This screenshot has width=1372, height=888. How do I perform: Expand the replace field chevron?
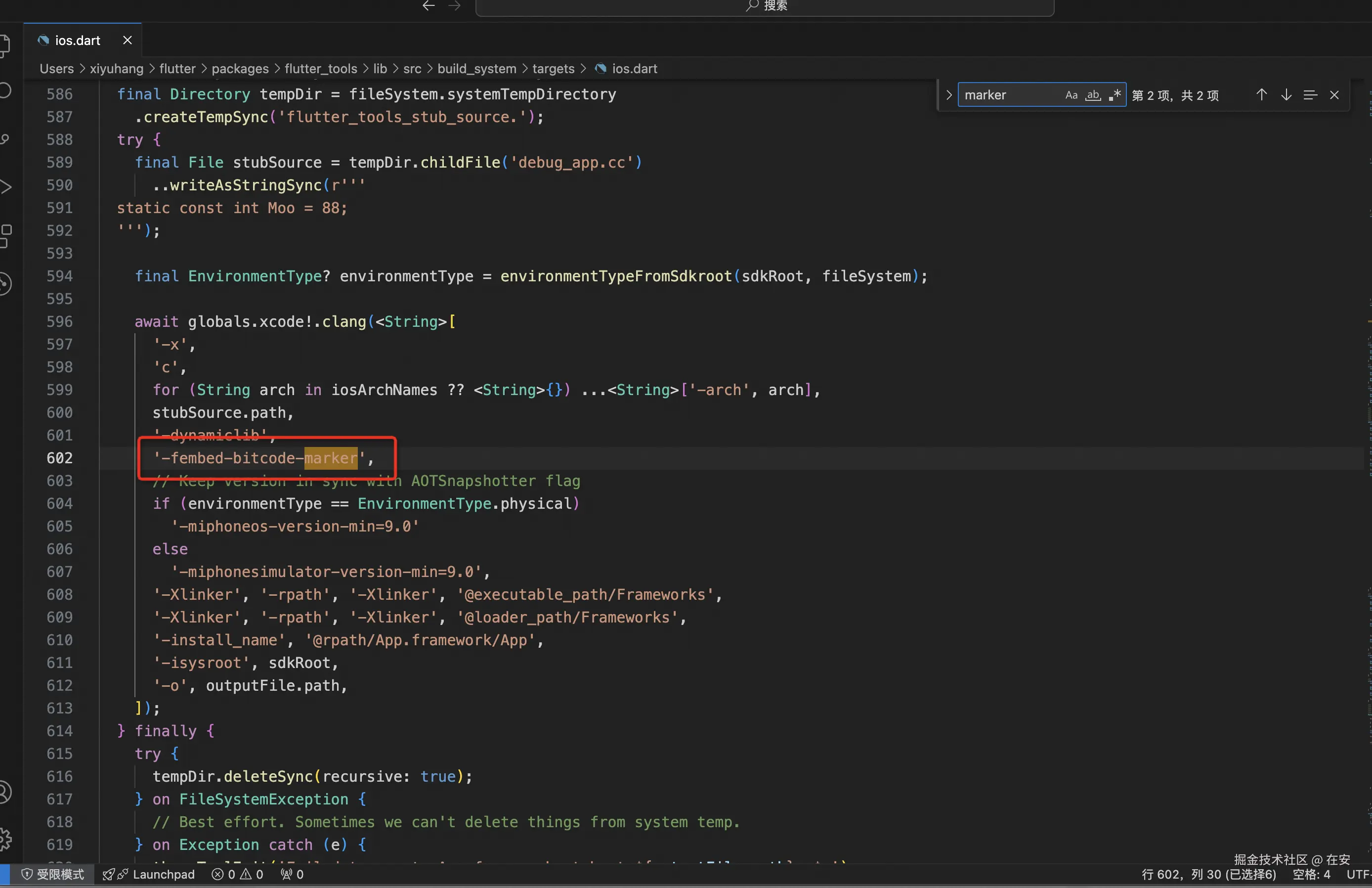[948, 94]
